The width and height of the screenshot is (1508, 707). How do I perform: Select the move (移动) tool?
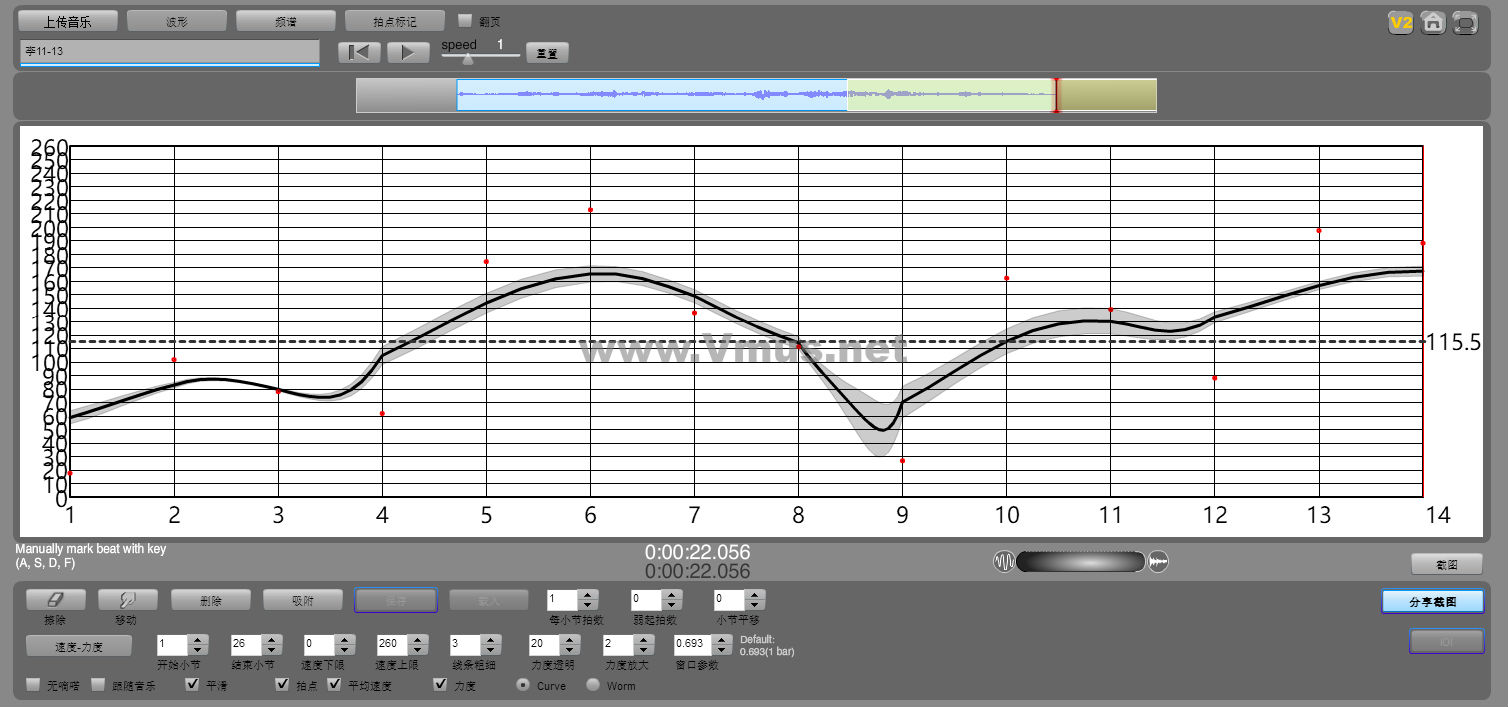(x=127, y=599)
